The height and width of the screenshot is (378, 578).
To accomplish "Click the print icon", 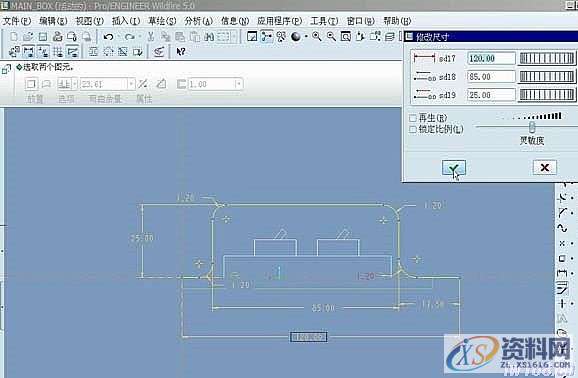I will coord(58,37).
